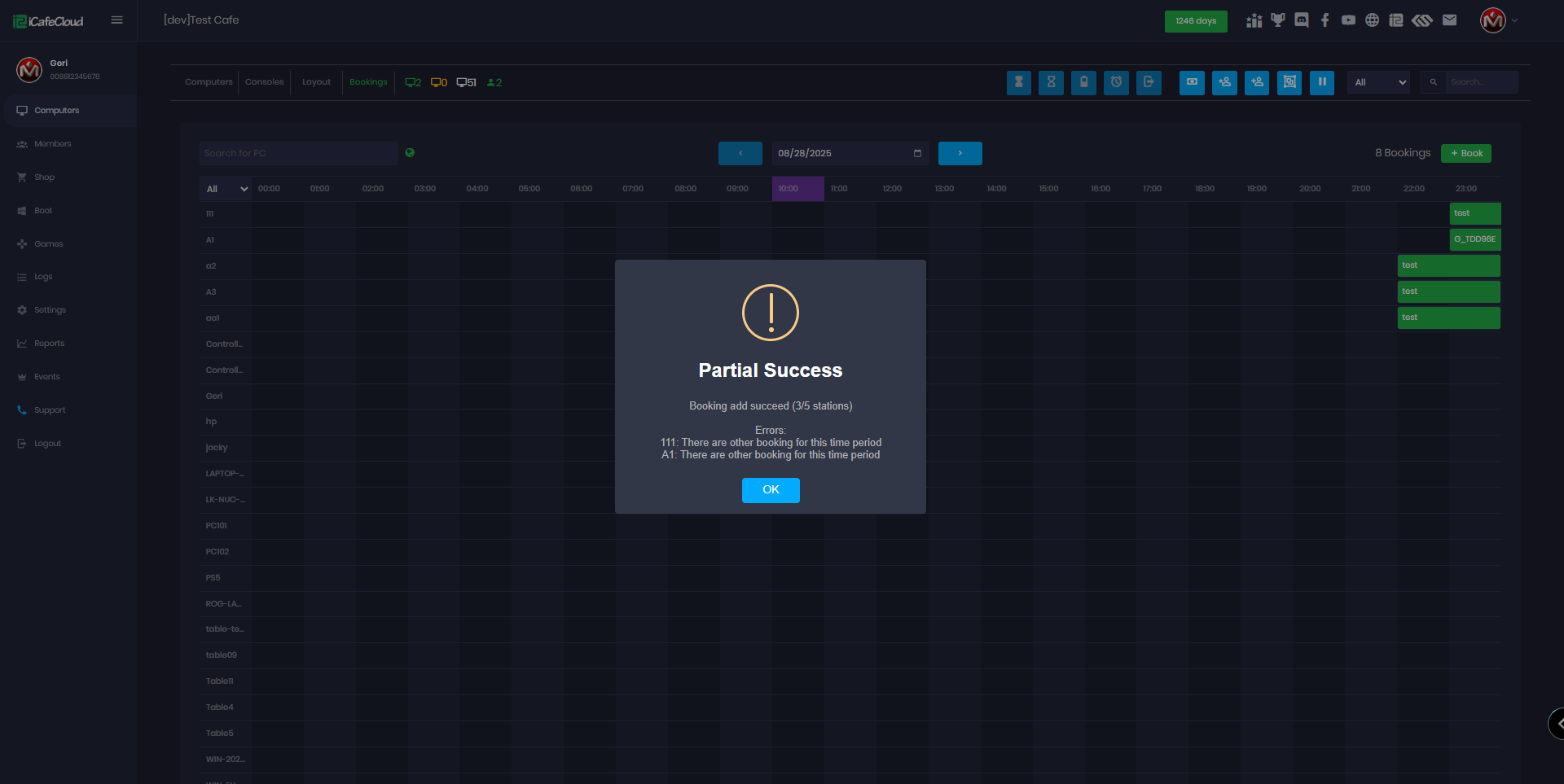Viewport: 1564px width, 784px height.
Task: Click the Facebook icon in the header
Action: (1325, 20)
